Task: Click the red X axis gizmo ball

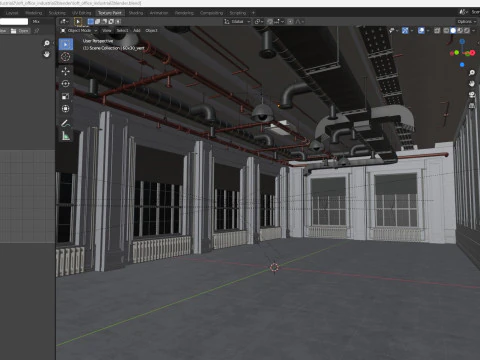Action: pyautogui.click(x=472, y=53)
